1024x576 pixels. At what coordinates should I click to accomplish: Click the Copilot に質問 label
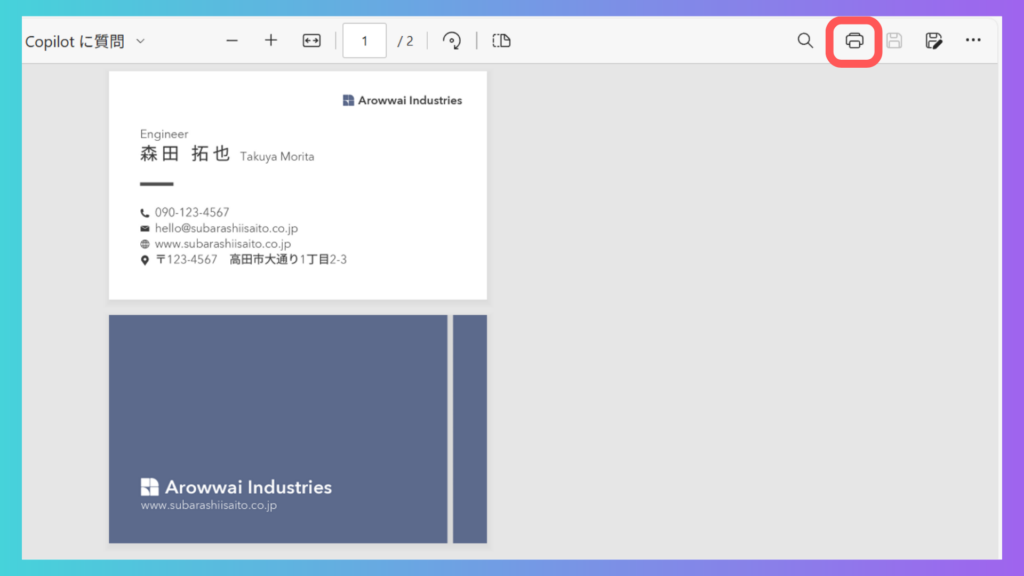[75, 41]
